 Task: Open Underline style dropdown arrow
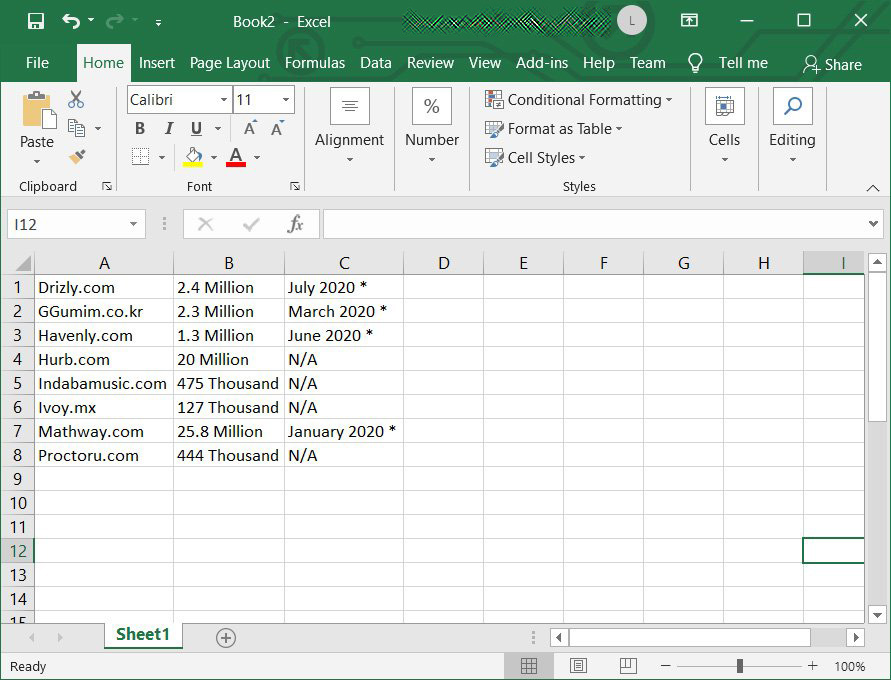coord(218,129)
